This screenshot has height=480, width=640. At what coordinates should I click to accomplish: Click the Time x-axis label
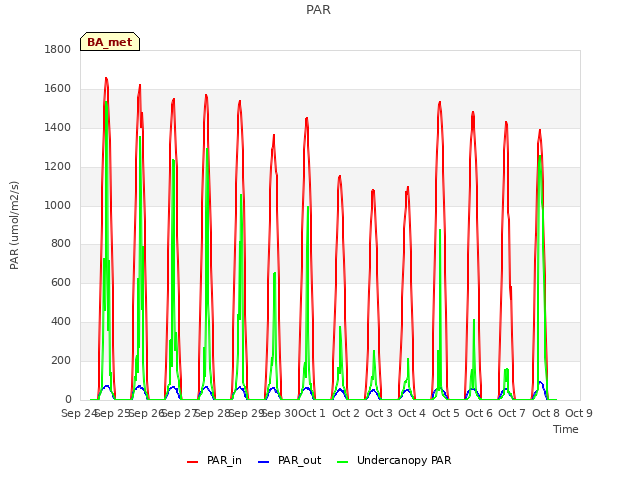[x=565, y=429]
